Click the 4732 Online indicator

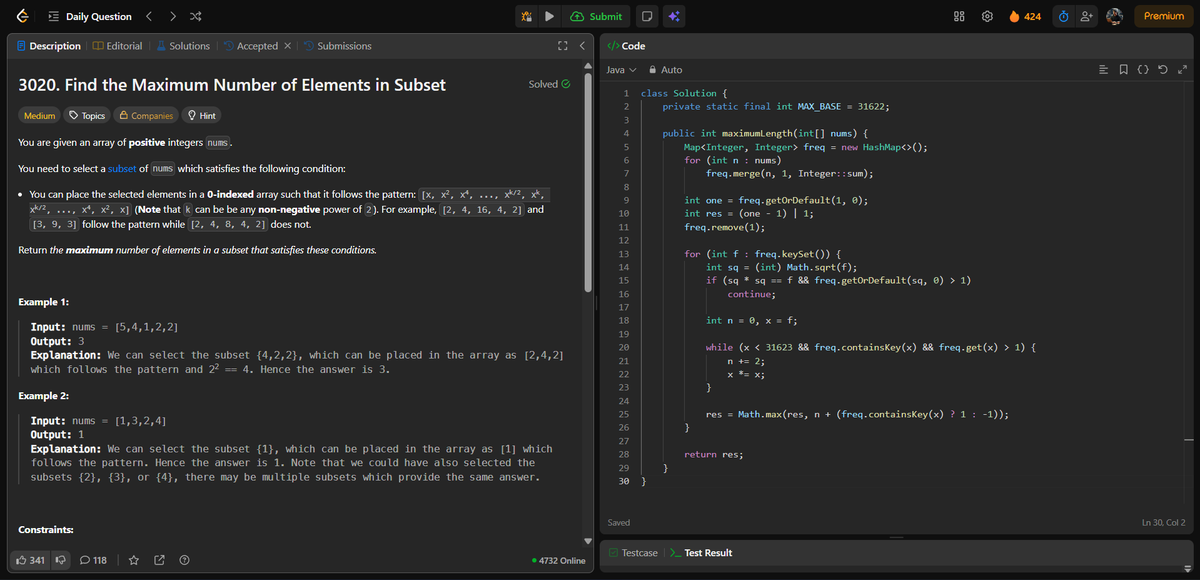point(560,561)
